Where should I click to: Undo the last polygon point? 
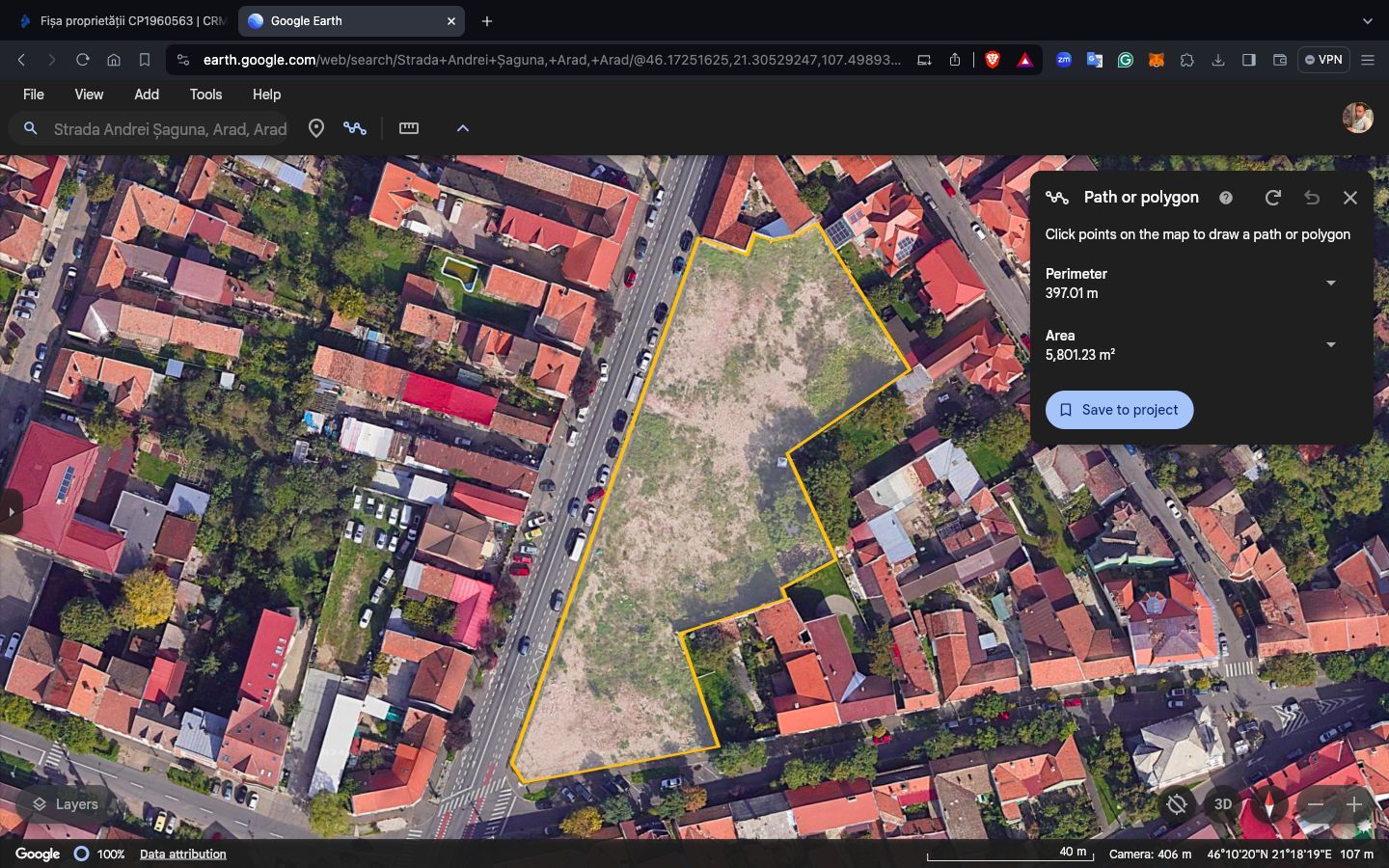point(1312,198)
